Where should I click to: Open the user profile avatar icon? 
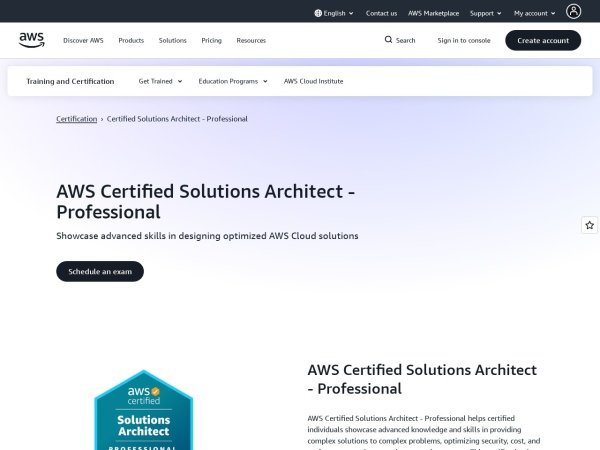tap(573, 11)
